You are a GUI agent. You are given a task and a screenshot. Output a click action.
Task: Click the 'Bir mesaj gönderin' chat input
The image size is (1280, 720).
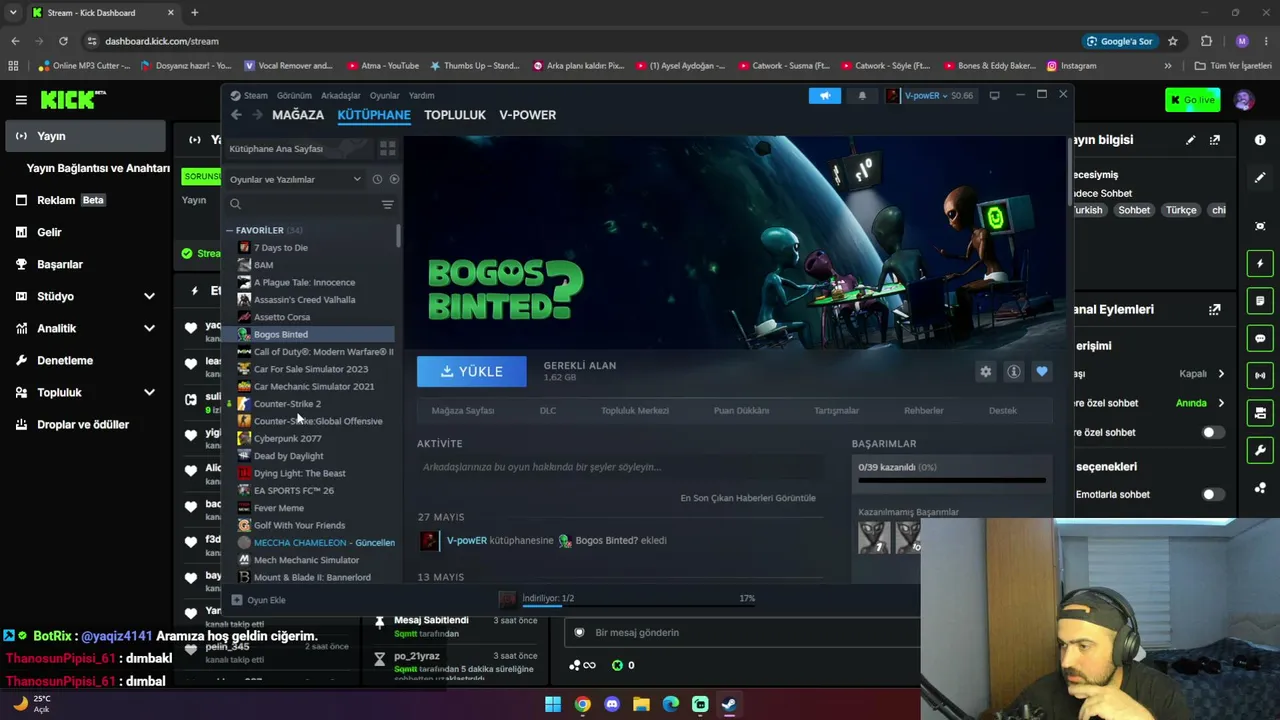pyautogui.click(x=740, y=633)
